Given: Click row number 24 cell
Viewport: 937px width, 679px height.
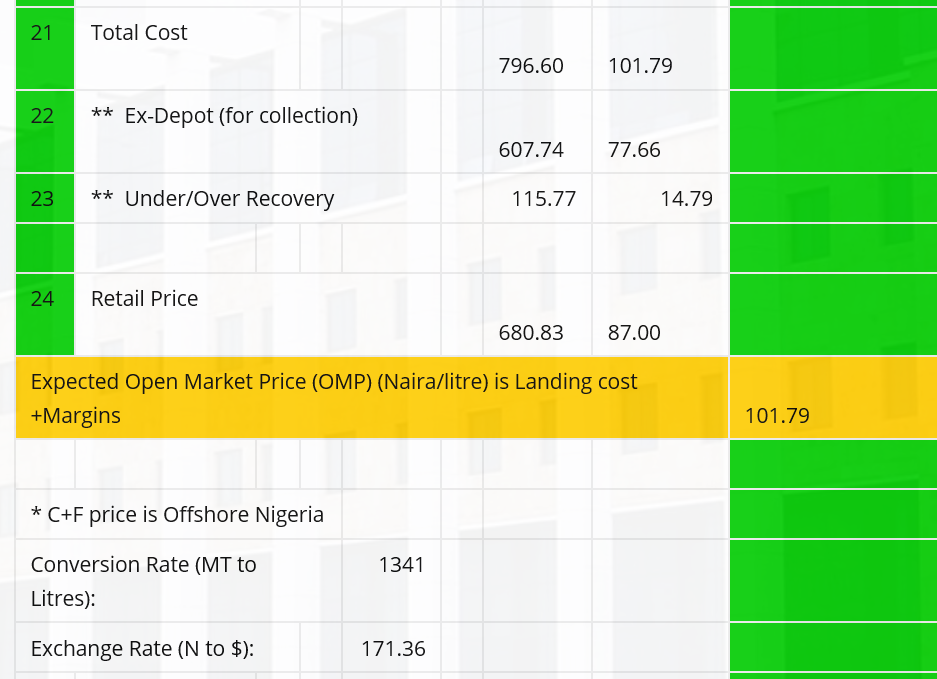Looking at the screenshot, I should pos(42,299).
